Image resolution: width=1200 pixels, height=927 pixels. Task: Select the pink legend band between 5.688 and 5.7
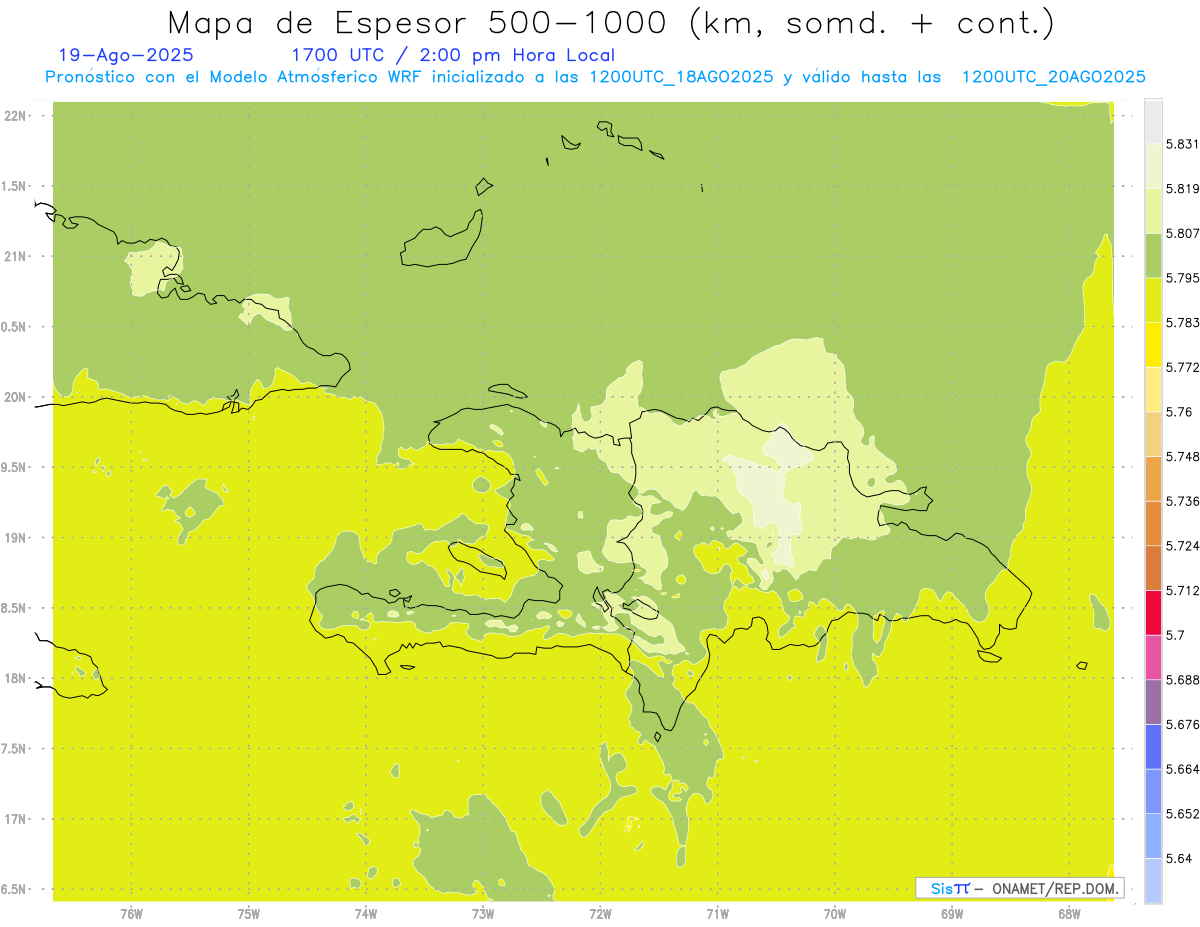pos(1152,657)
